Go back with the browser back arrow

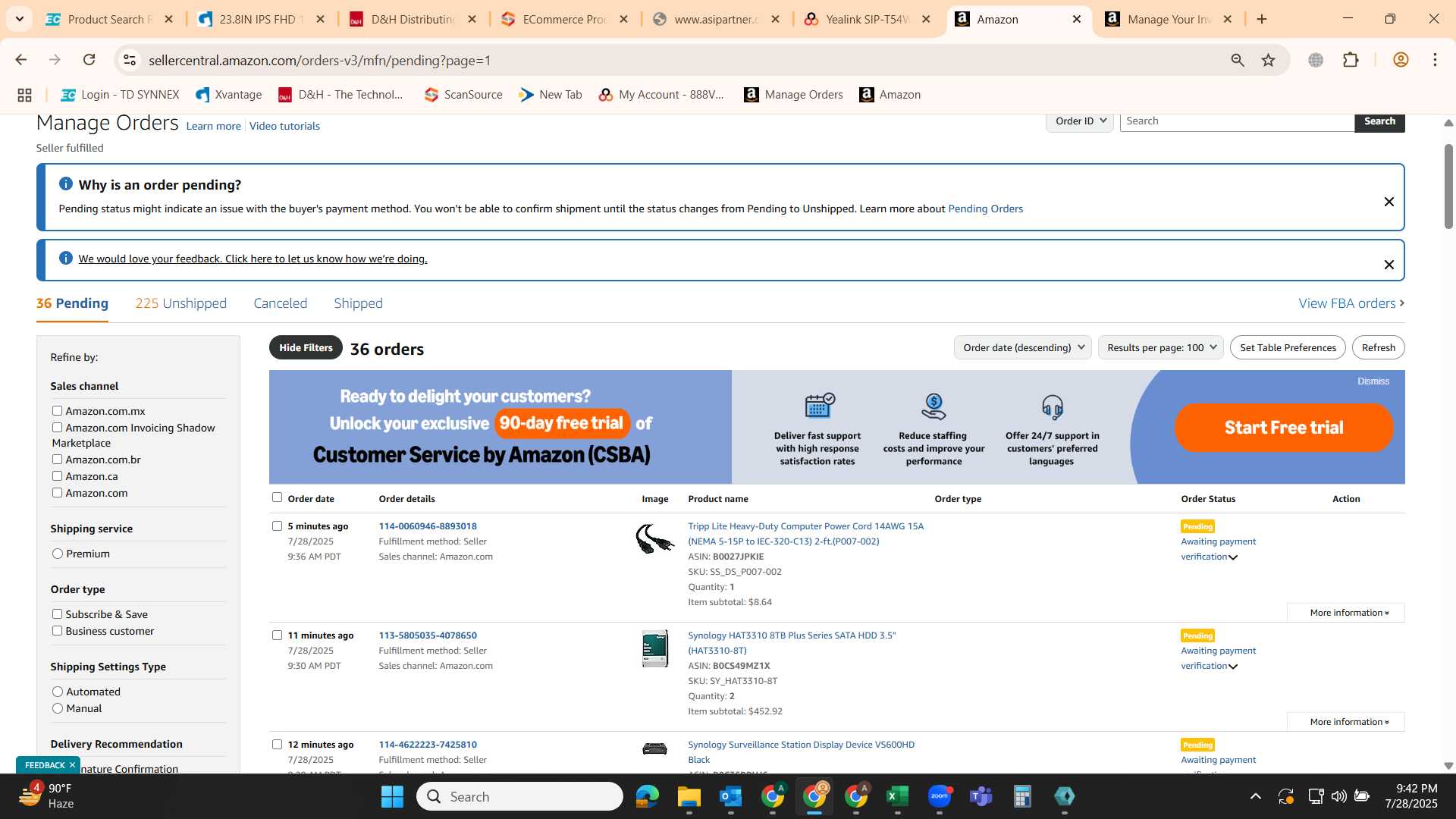[x=21, y=60]
